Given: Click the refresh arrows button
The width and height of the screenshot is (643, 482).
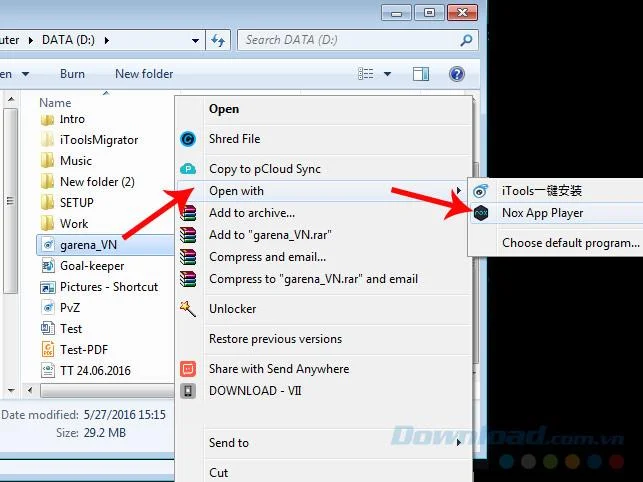Looking at the screenshot, I should (218, 40).
